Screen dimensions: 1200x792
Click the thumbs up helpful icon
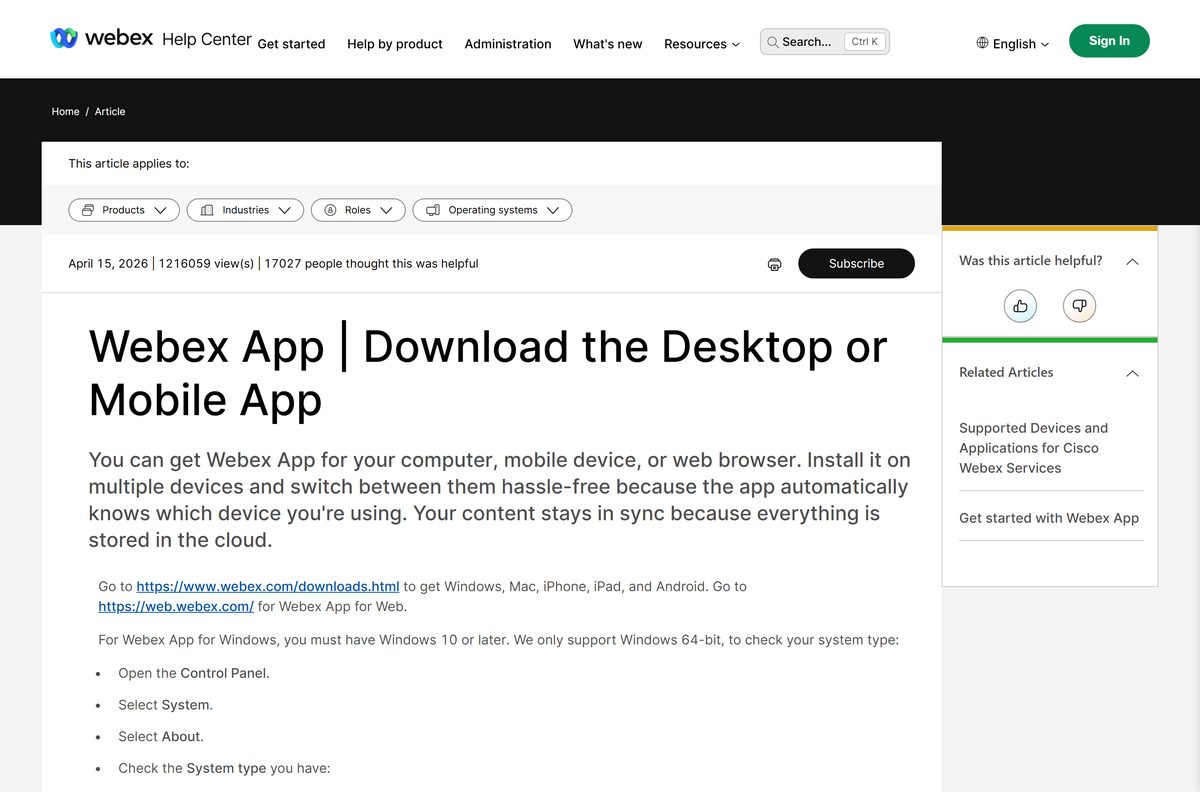(1020, 306)
